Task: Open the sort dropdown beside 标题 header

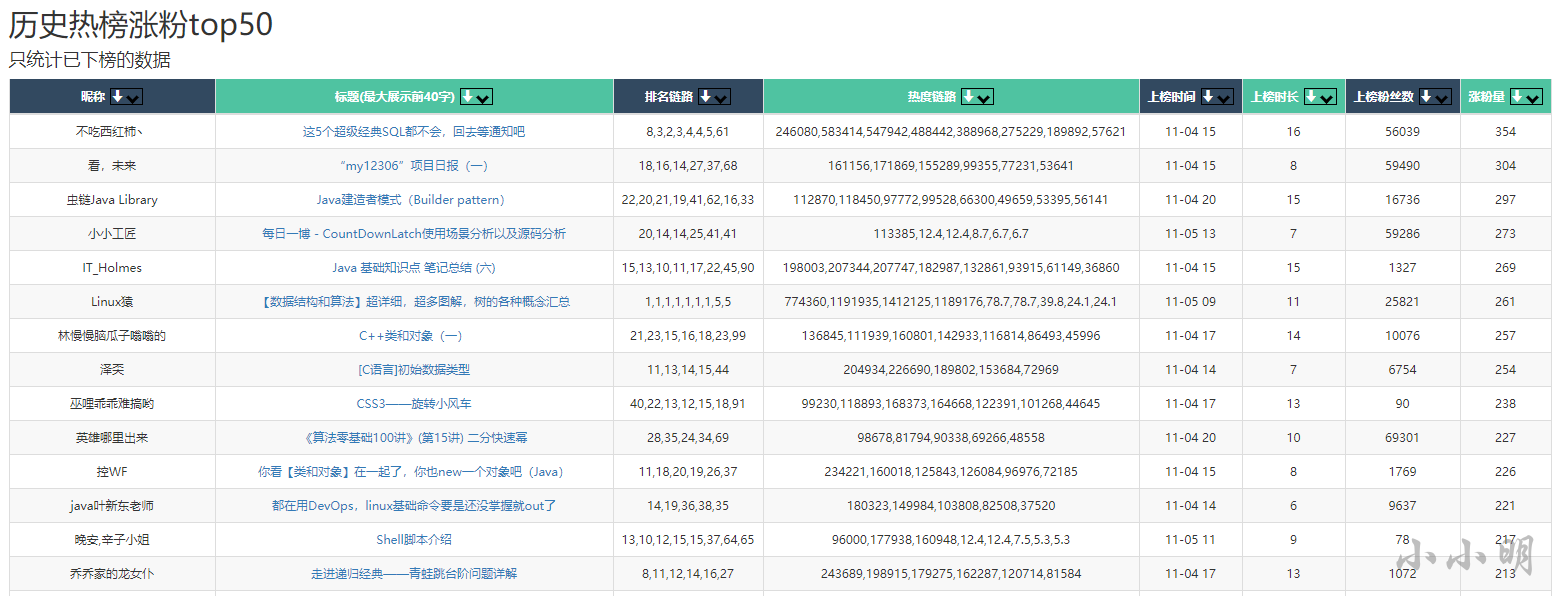Action: click(x=476, y=97)
